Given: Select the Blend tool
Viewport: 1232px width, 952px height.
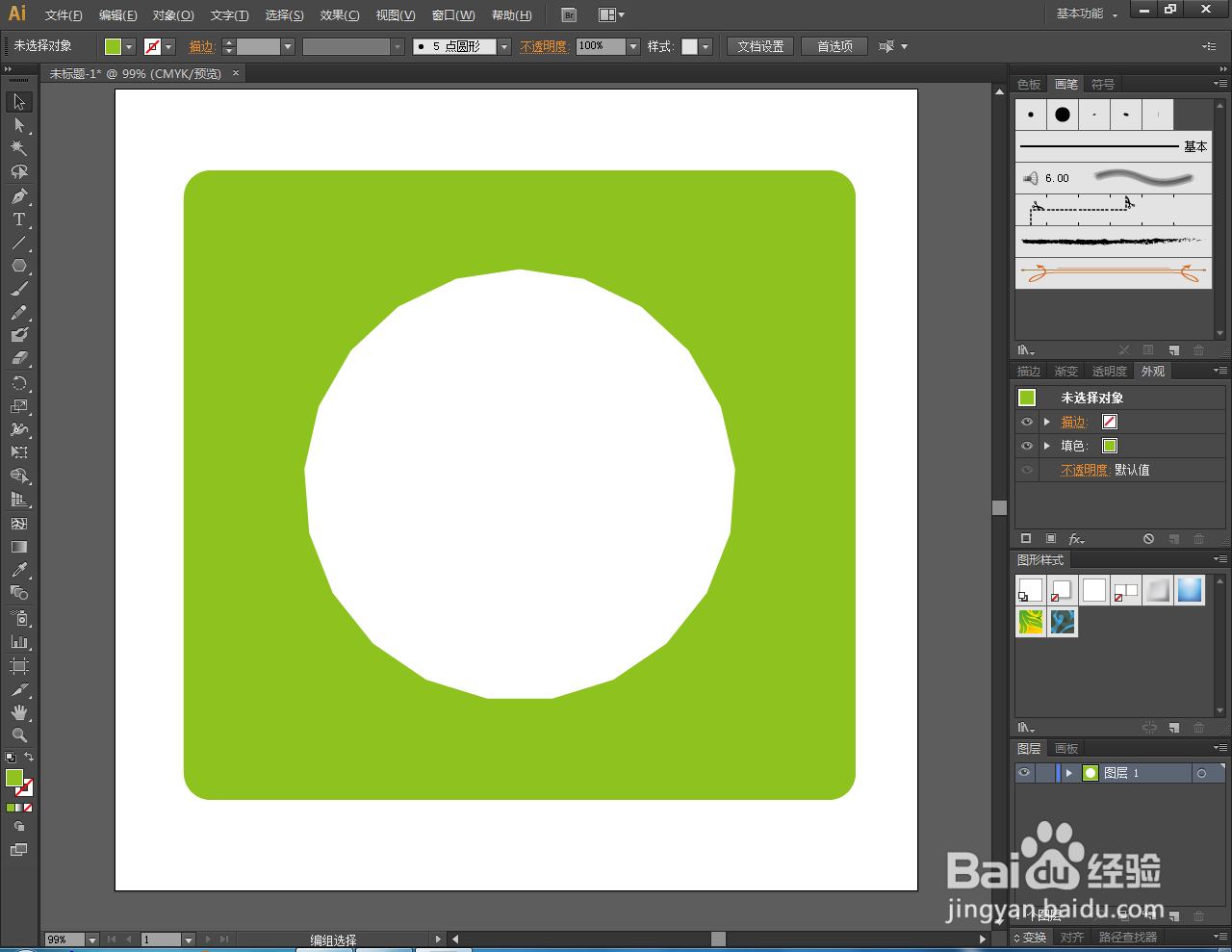Looking at the screenshot, I should point(19,593).
